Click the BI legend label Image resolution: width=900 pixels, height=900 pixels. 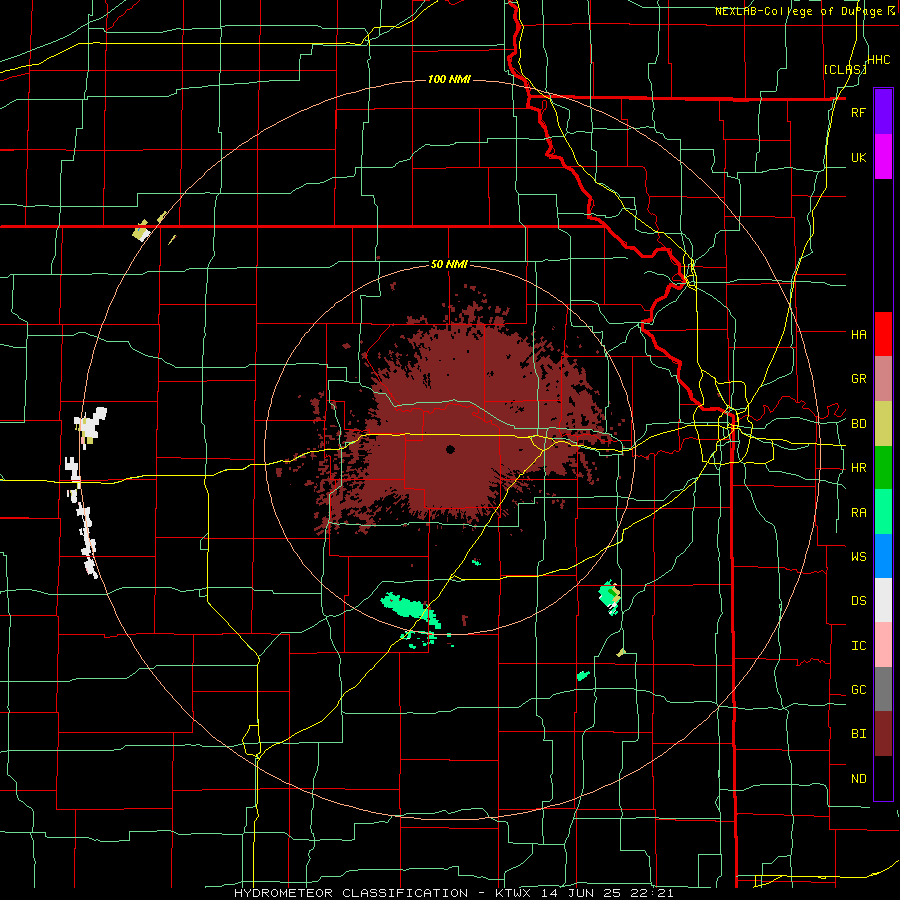click(858, 734)
